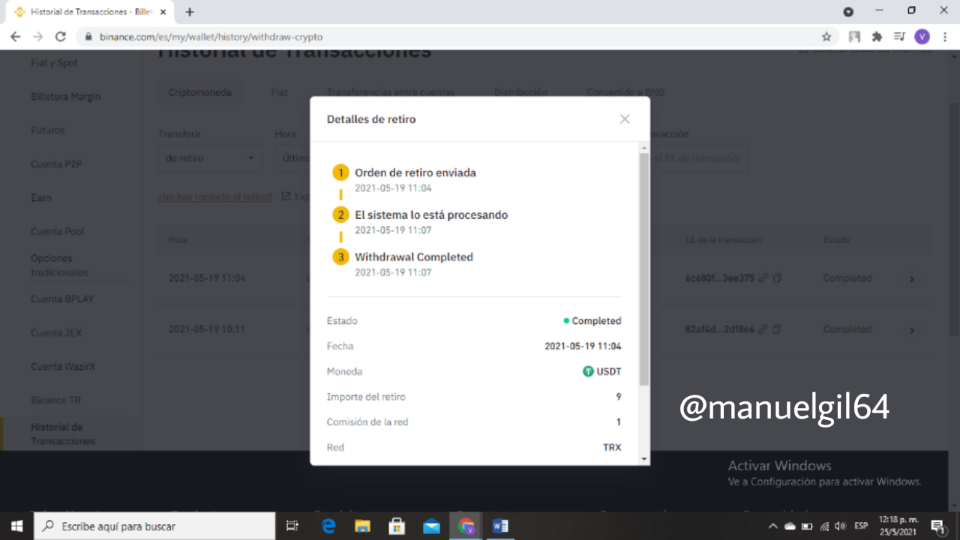Expand details of the 11:04 Completed row
This screenshot has width=960, height=540.
[912, 279]
